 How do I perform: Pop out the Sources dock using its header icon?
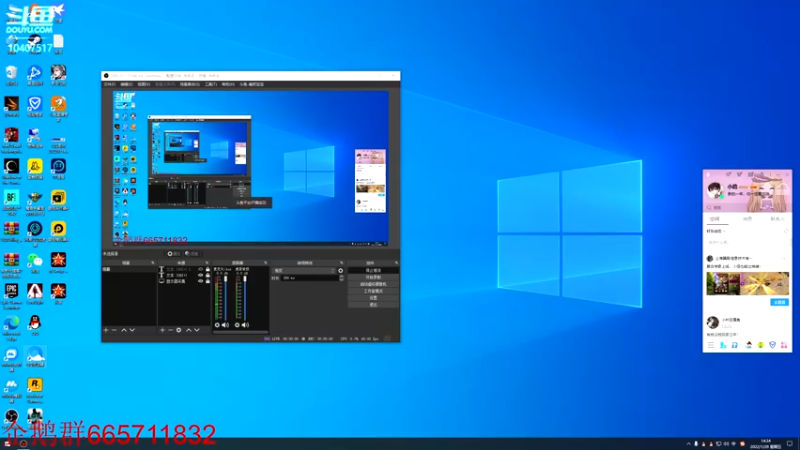click(207, 263)
